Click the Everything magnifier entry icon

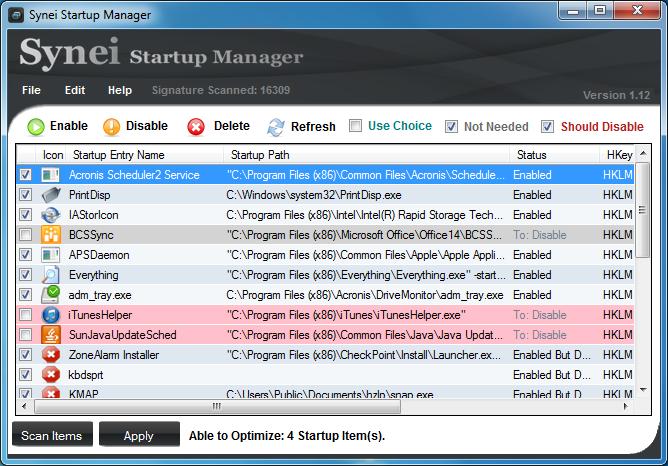[x=51, y=275]
